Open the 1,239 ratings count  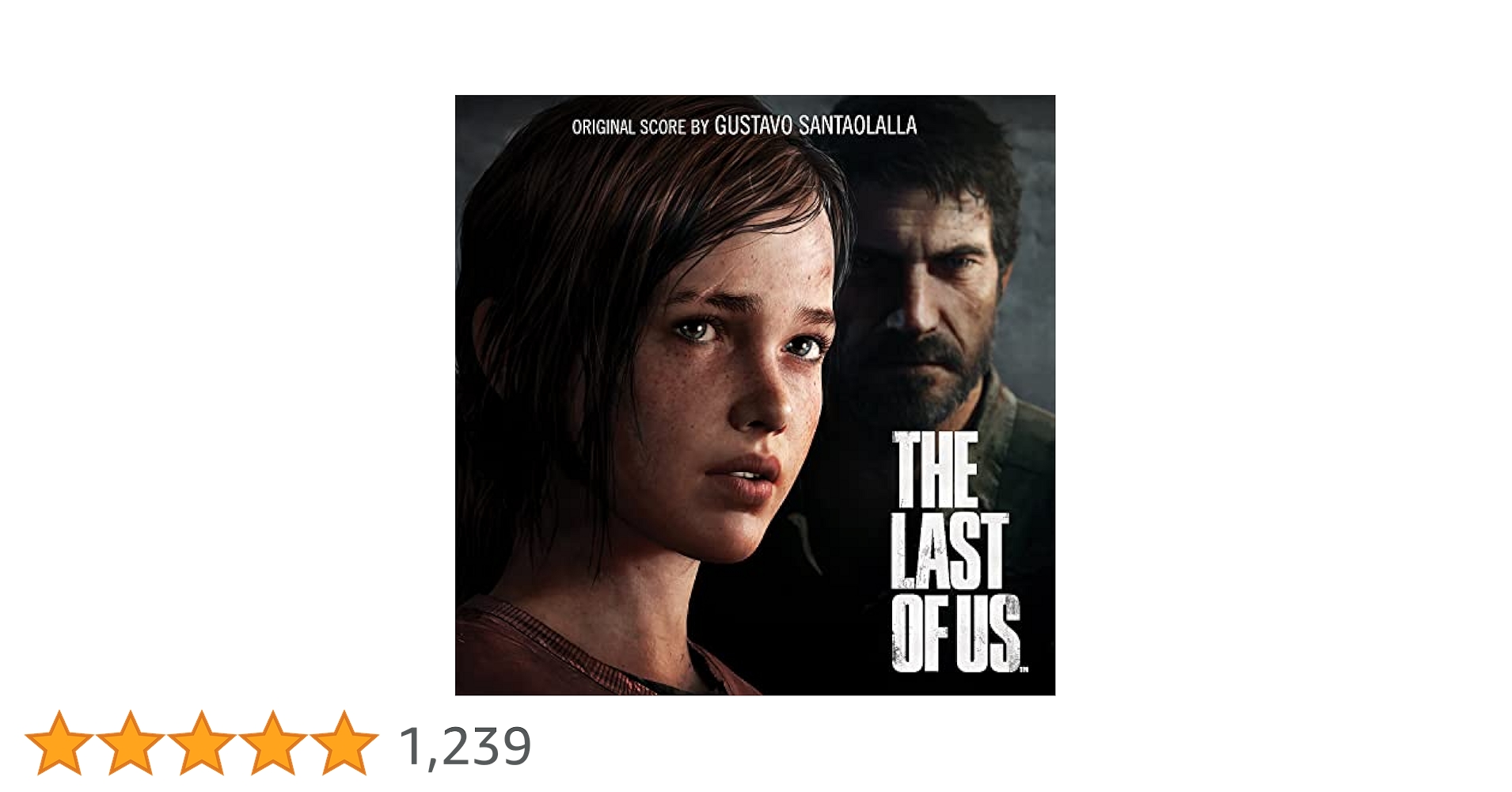pos(465,746)
